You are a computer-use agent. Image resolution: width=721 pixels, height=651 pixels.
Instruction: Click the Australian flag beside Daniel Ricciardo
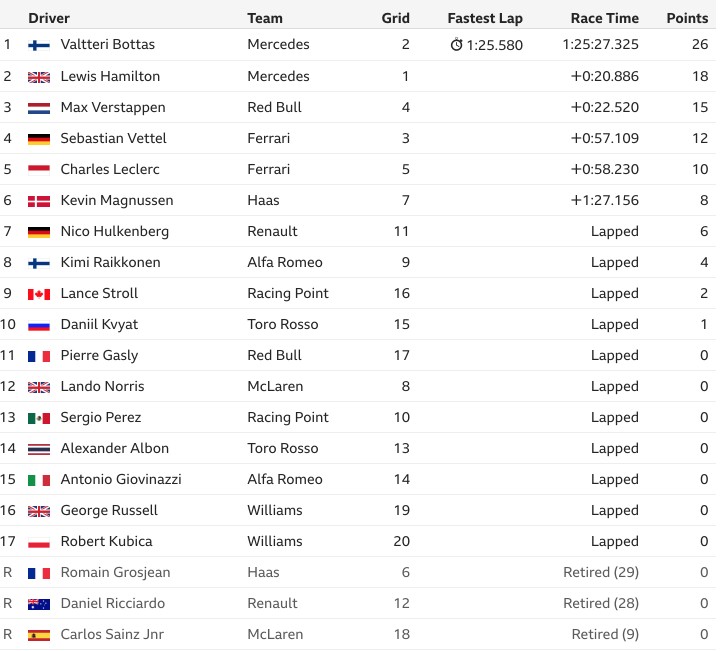coord(39,604)
